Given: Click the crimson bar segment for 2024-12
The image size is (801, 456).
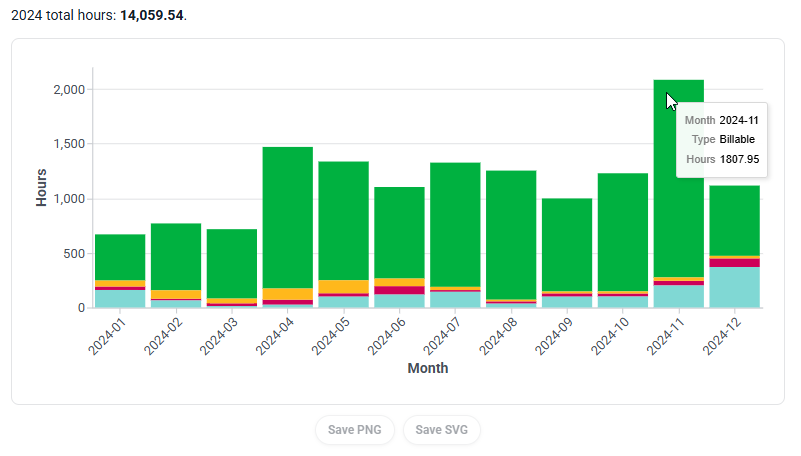Looking at the screenshot, I should coord(735,262).
